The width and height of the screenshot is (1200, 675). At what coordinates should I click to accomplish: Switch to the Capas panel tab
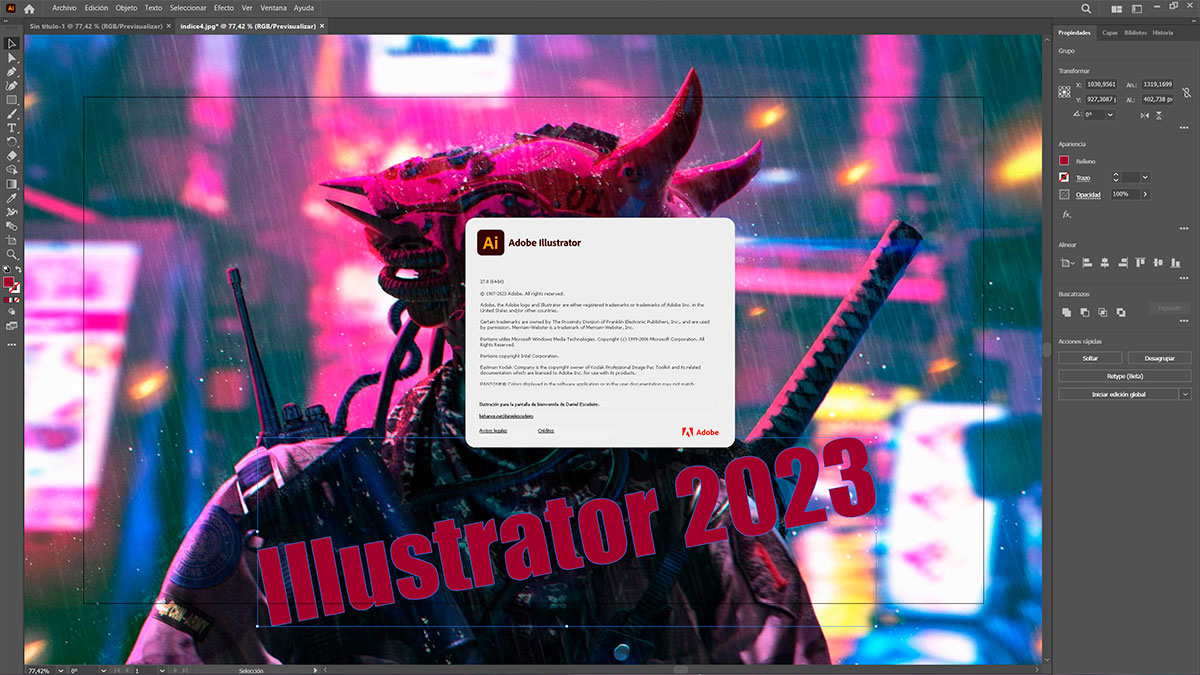point(1110,33)
